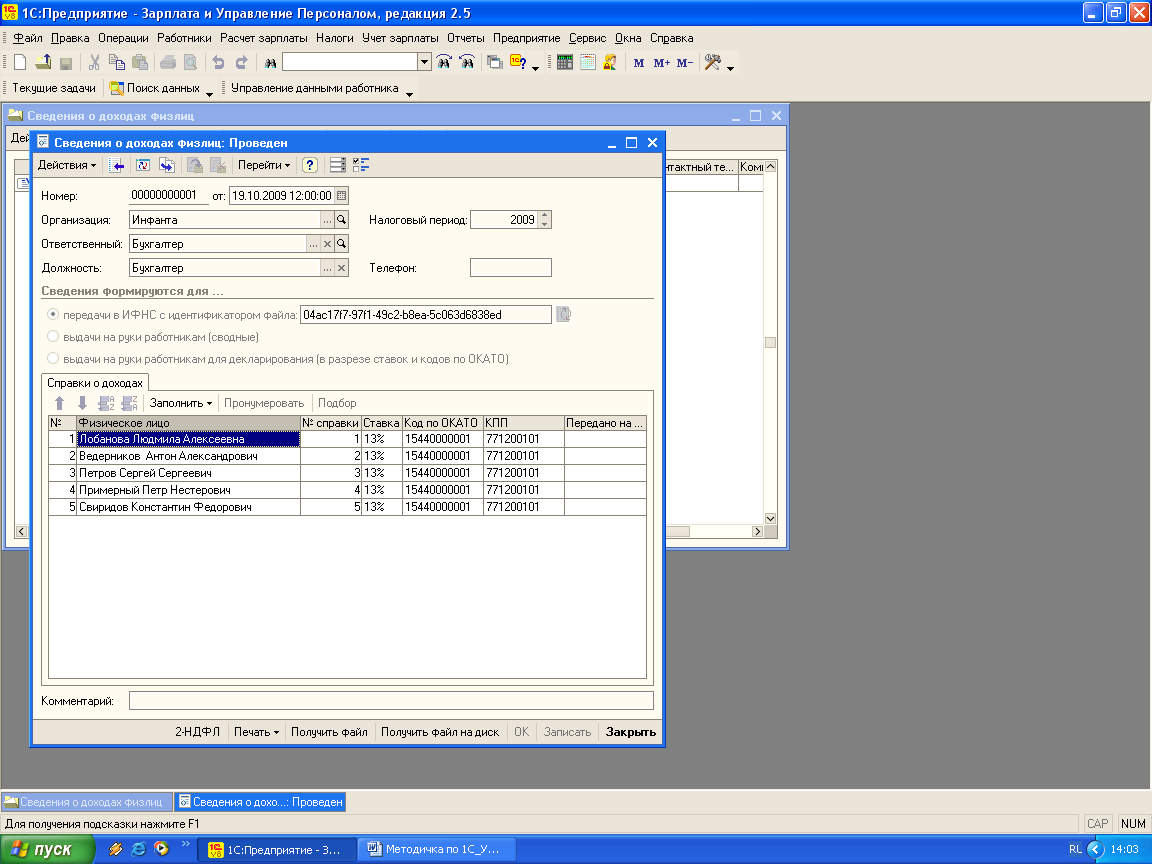1152x864 pixels.
Task: Select radio передачи в ИФНС с идентификатором файла
Action: pos(53,314)
